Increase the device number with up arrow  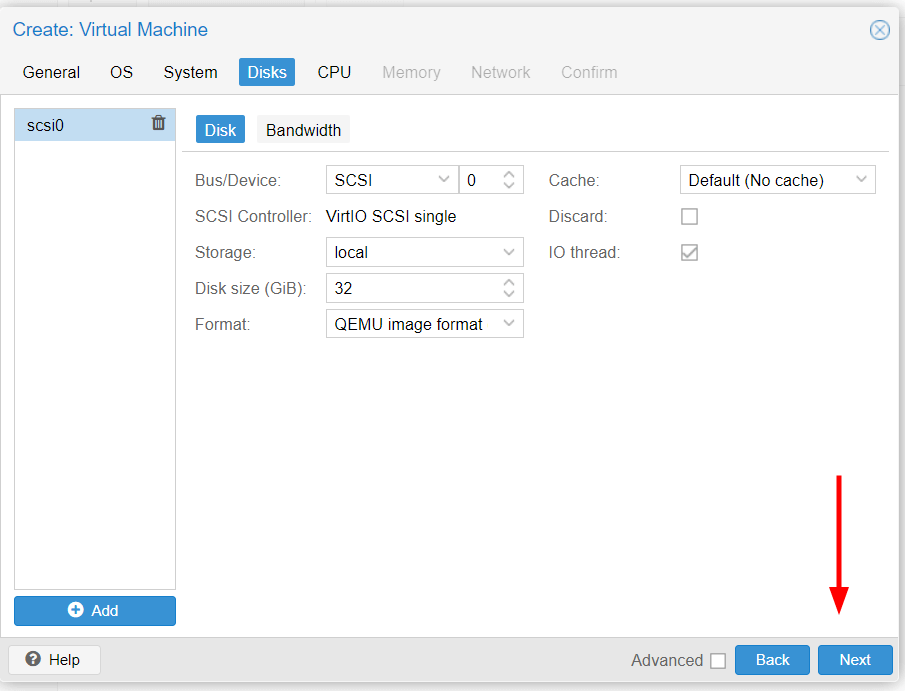(x=509, y=174)
